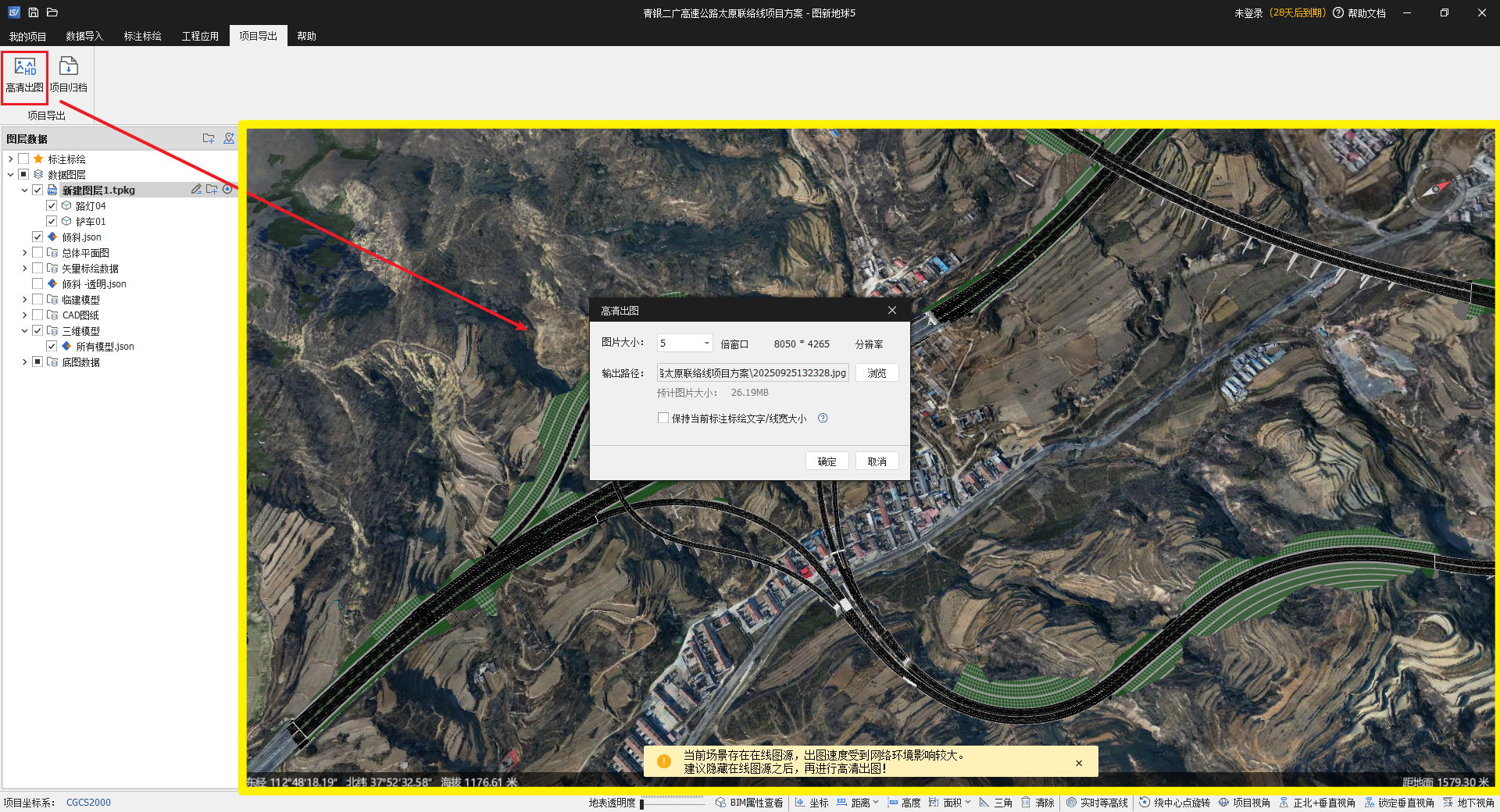Click the 确定 button in the dialog
This screenshot has height=812, width=1500.
[x=827, y=461]
